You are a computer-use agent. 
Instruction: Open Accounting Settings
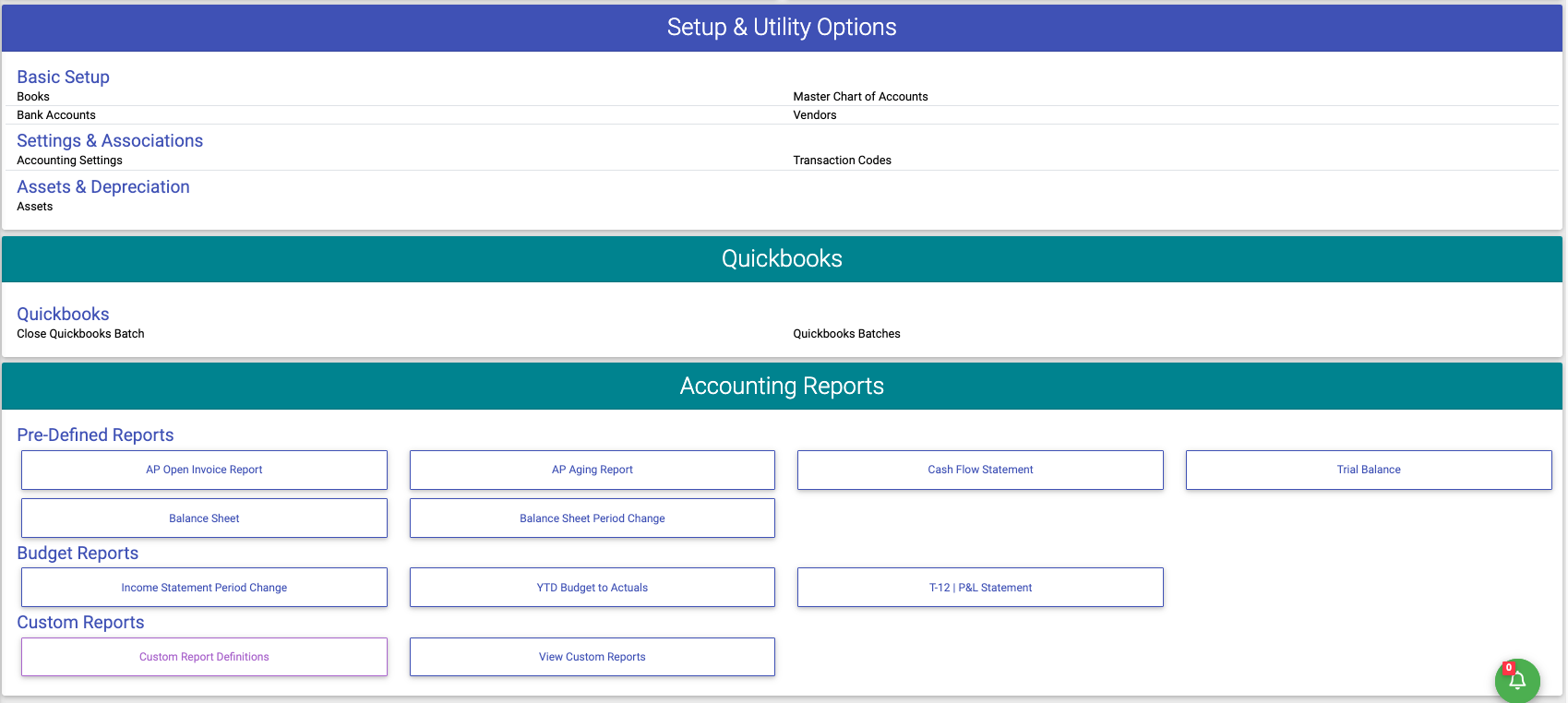tap(69, 161)
